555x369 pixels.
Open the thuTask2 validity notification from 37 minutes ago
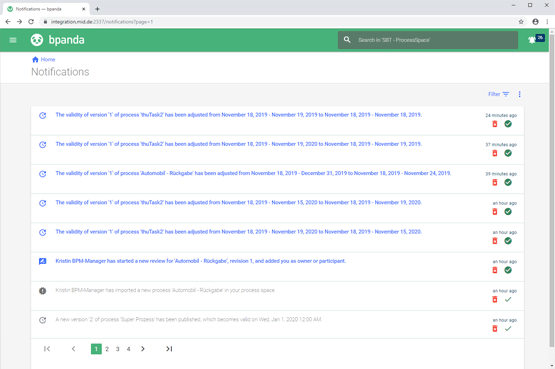239,144
